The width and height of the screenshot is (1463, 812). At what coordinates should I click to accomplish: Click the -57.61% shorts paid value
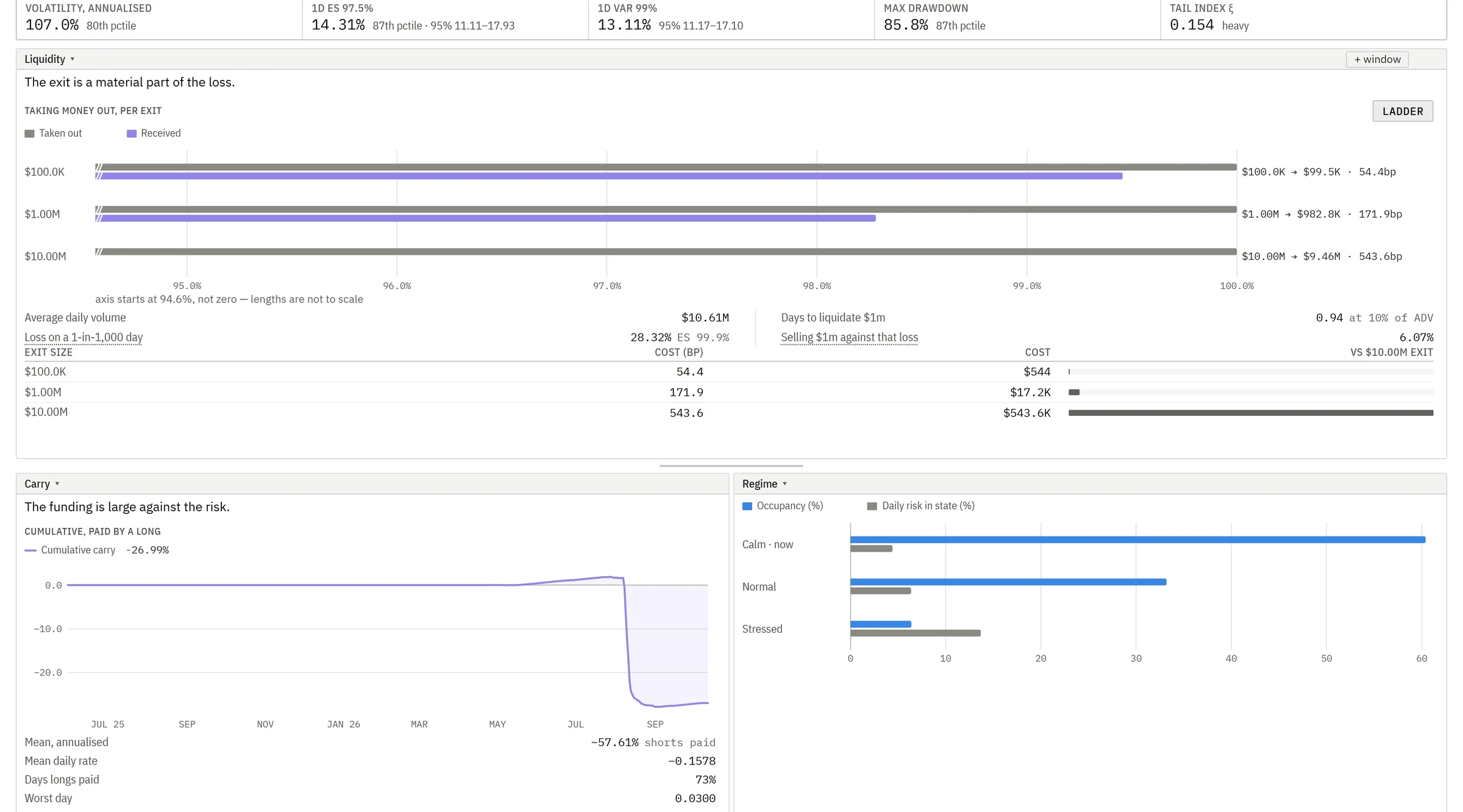pos(653,743)
